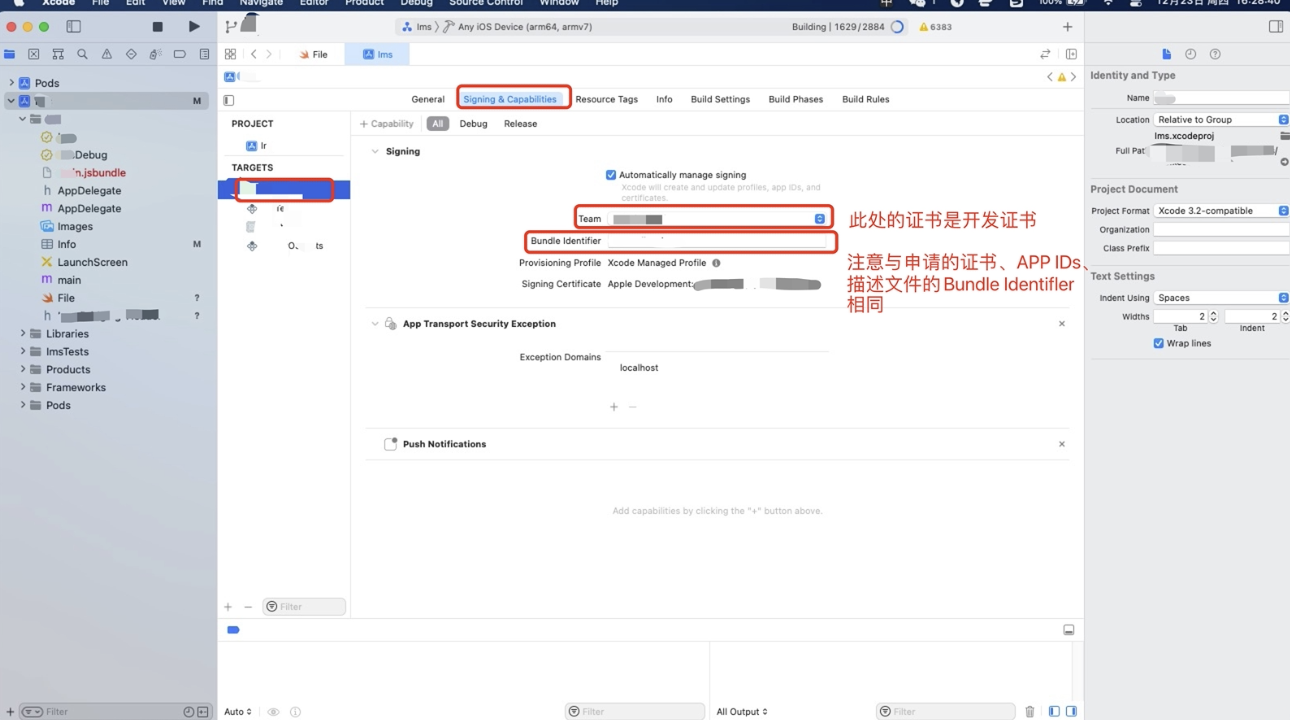Expand the Products group

click(x=23, y=370)
